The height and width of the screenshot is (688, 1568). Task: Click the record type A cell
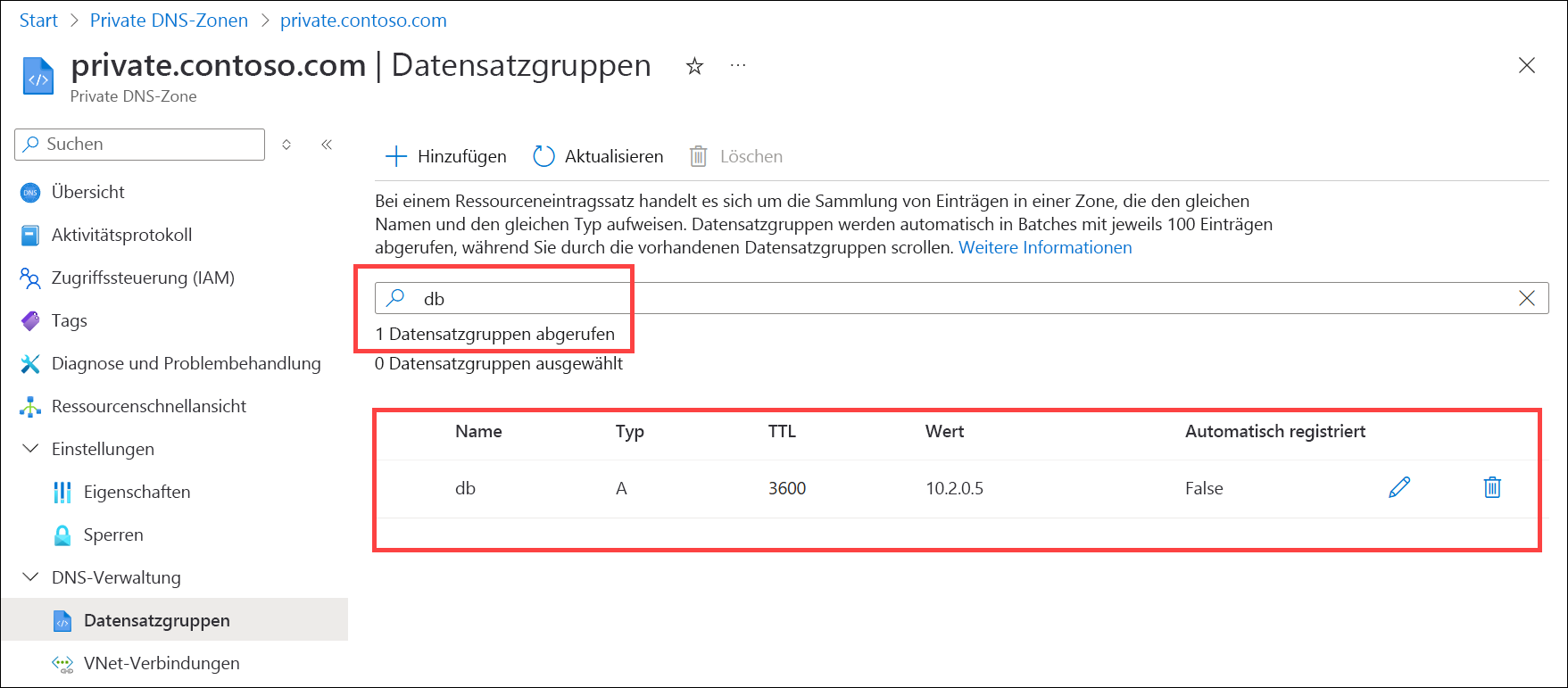click(621, 488)
